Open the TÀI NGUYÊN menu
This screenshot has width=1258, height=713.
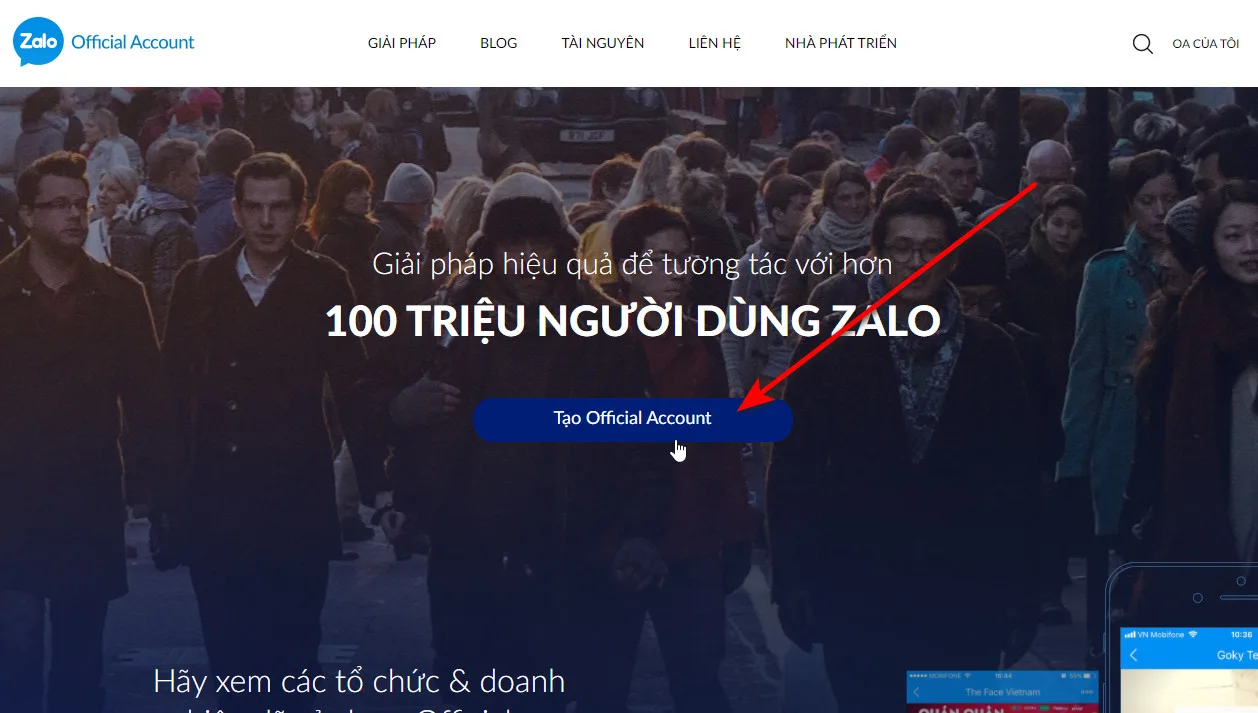(603, 43)
